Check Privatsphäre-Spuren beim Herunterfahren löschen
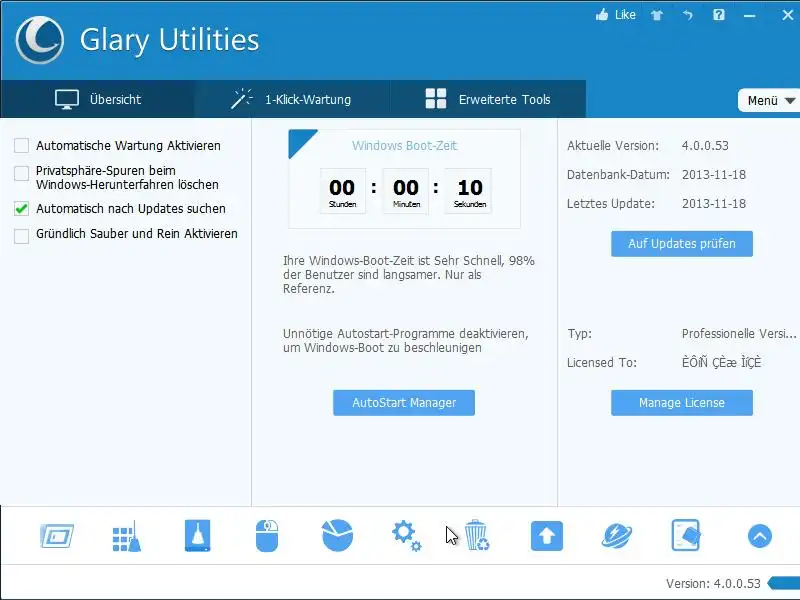 click(x=21, y=173)
